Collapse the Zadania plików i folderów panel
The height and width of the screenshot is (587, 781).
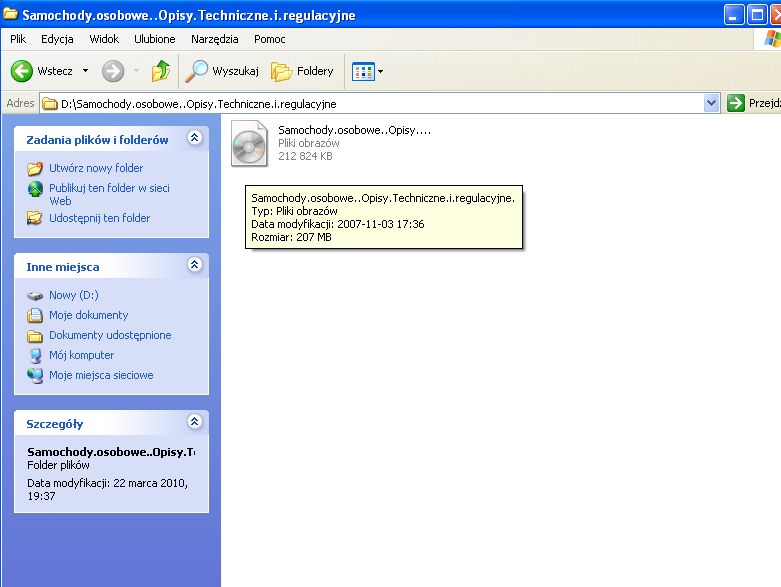pyautogui.click(x=195, y=139)
